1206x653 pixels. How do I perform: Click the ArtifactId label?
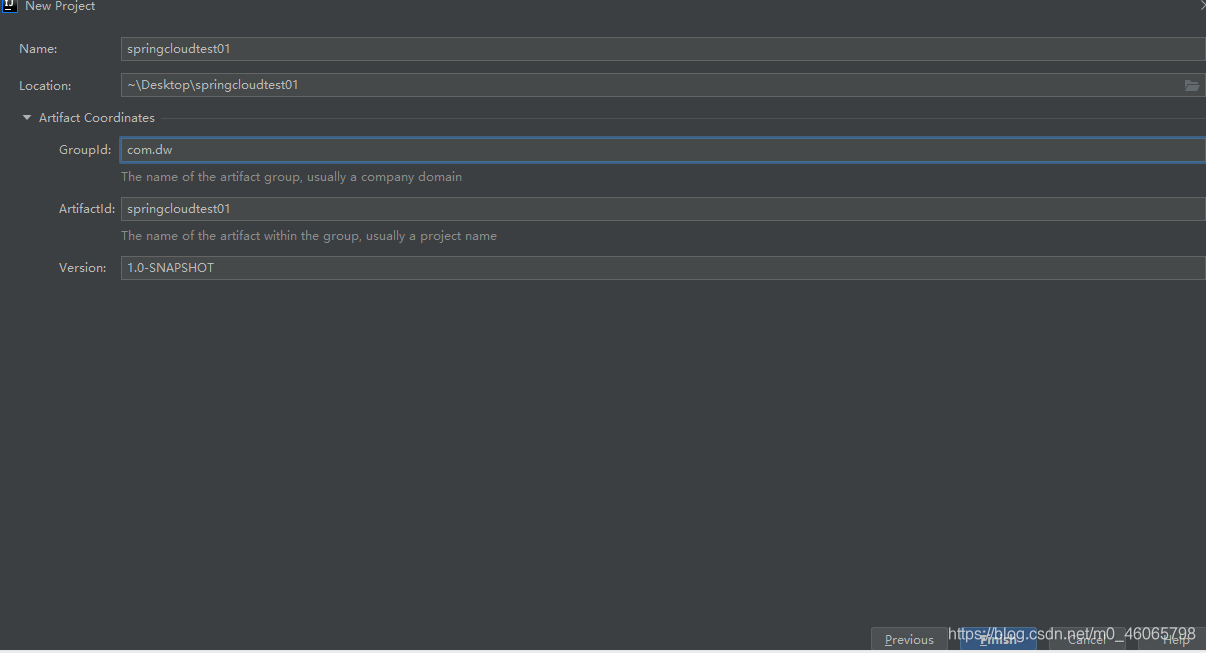[x=87, y=209]
